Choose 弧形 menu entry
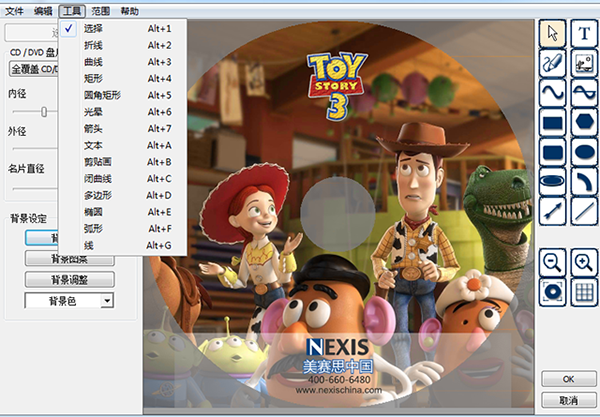Viewport: 600px width, 417px height. point(122,229)
